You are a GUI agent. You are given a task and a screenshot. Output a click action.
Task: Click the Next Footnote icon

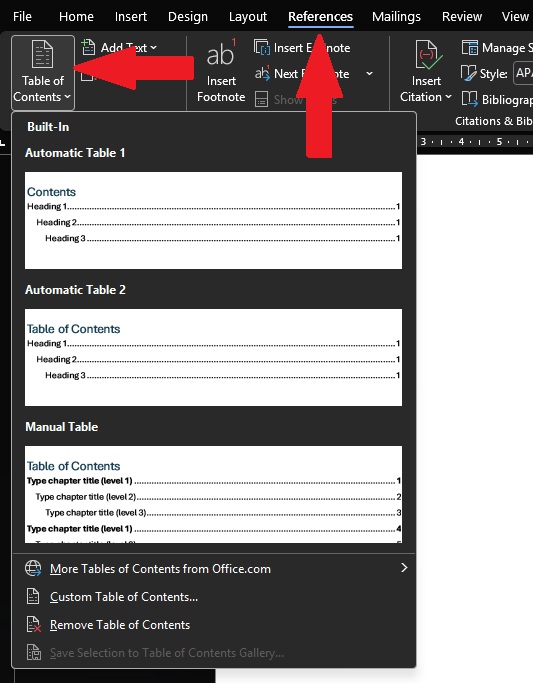pyautogui.click(x=262, y=73)
